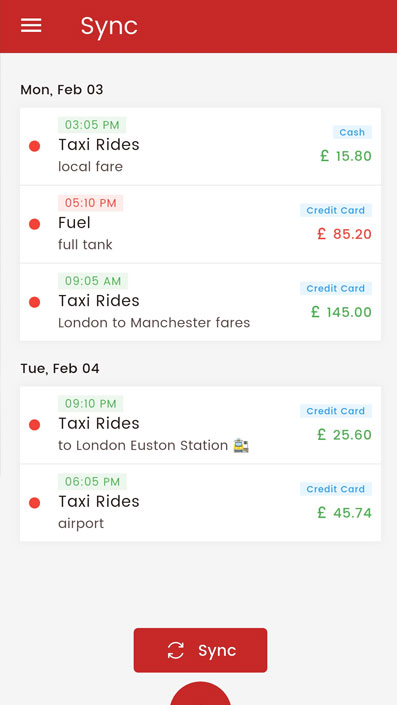
Task: Select the airport Taxi Rides entry
Action: pos(201,503)
